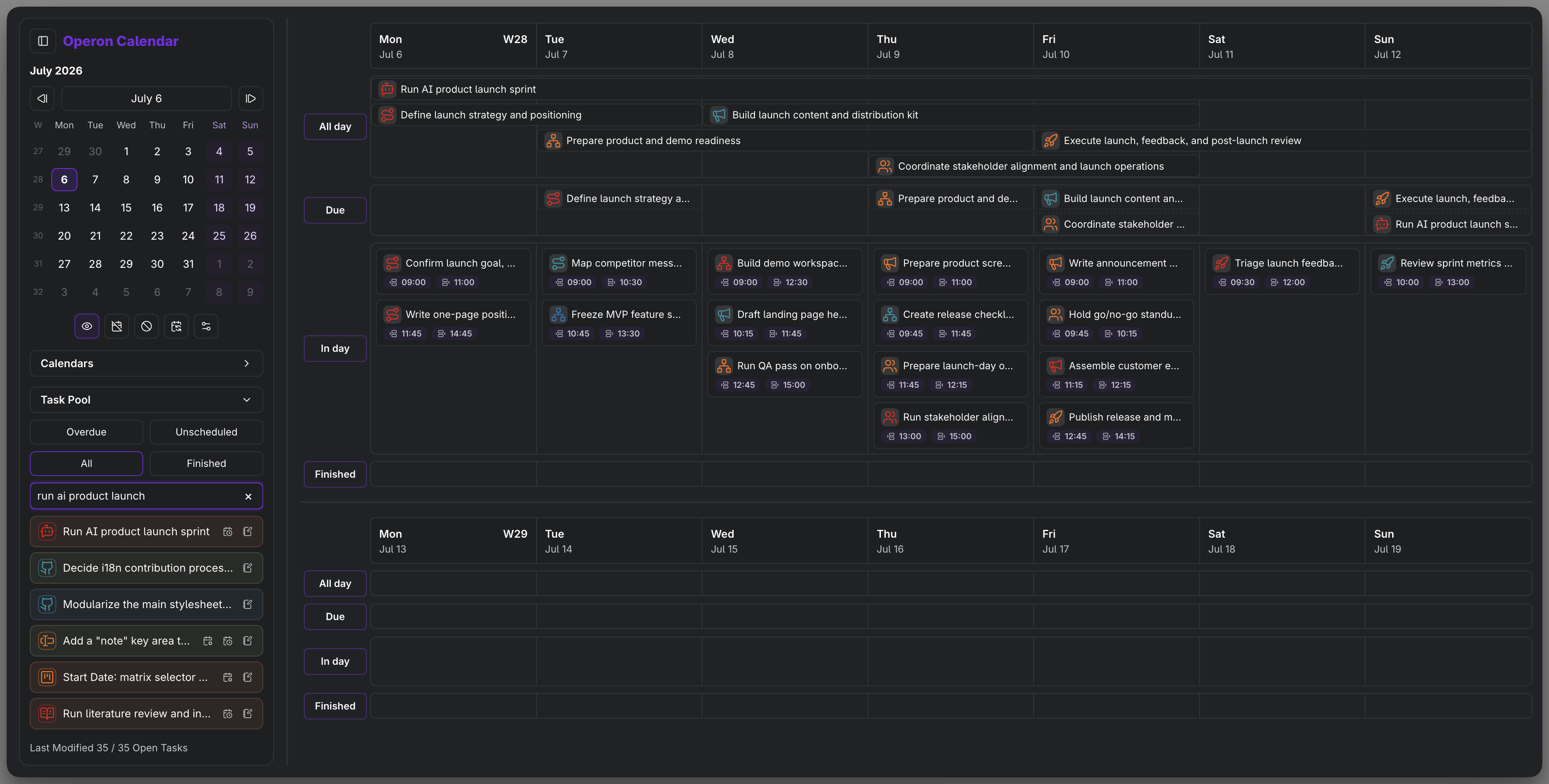Toggle the circle-slash filter button
Screen dimensions: 1549x784
click(x=146, y=326)
